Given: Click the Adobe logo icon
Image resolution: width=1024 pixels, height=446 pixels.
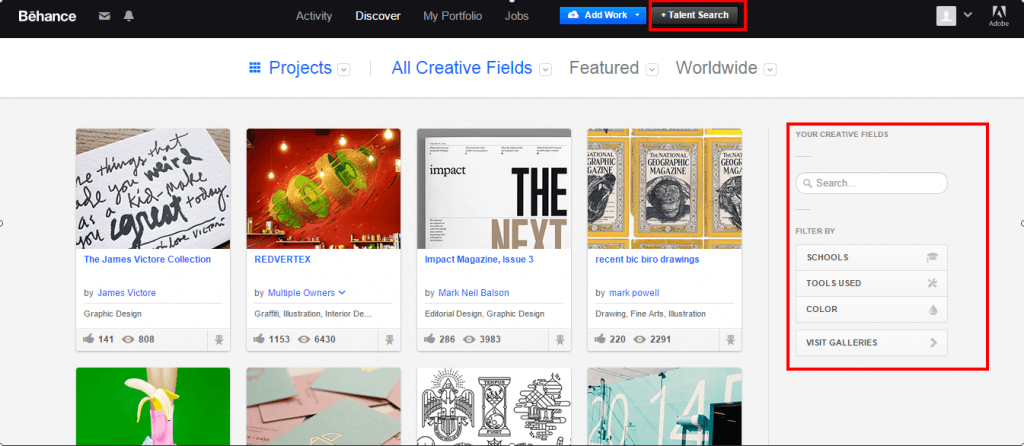Looking at the screenshot, I should [998, 16].
